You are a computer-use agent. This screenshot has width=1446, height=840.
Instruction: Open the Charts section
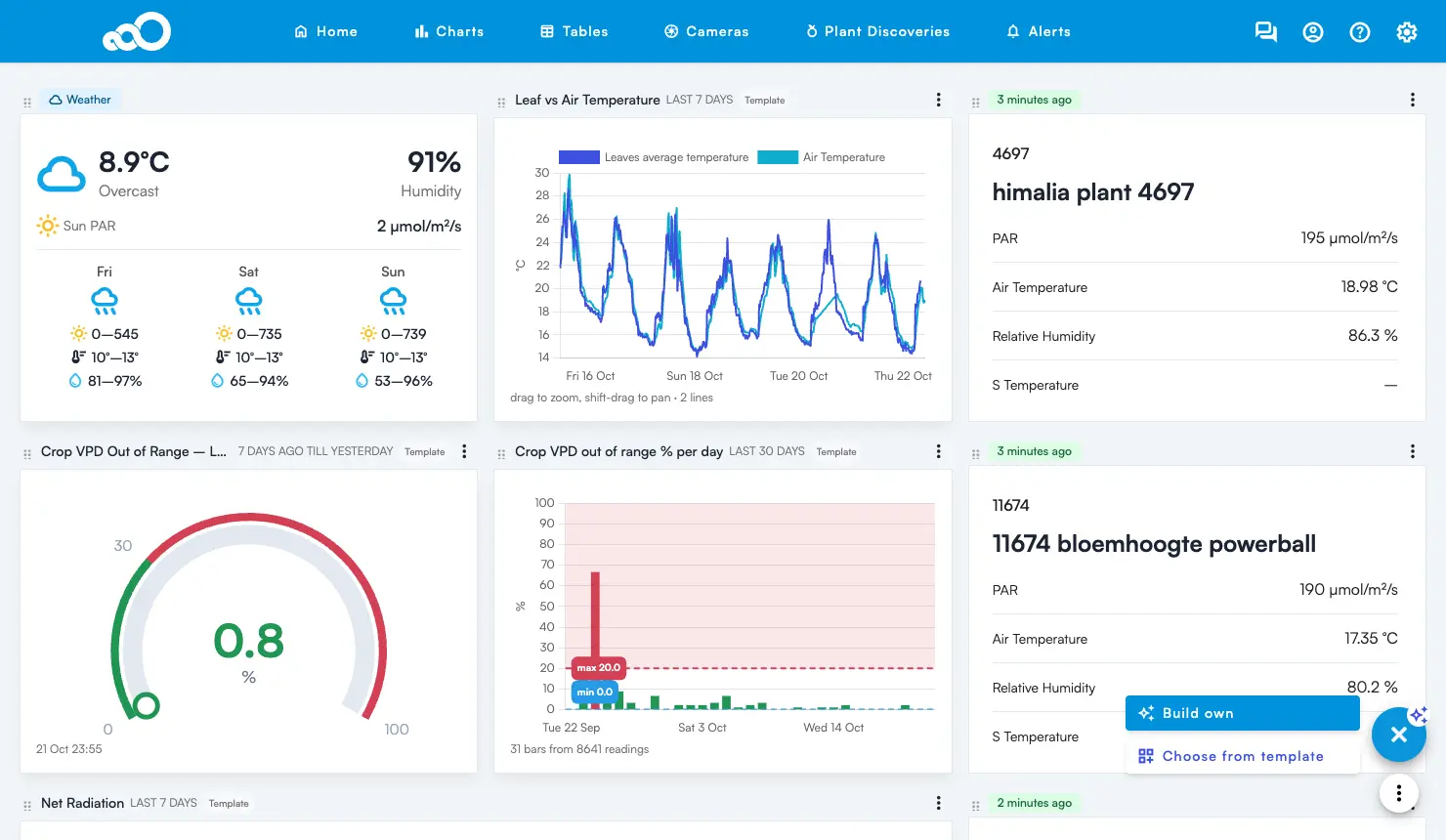(449, 31)
